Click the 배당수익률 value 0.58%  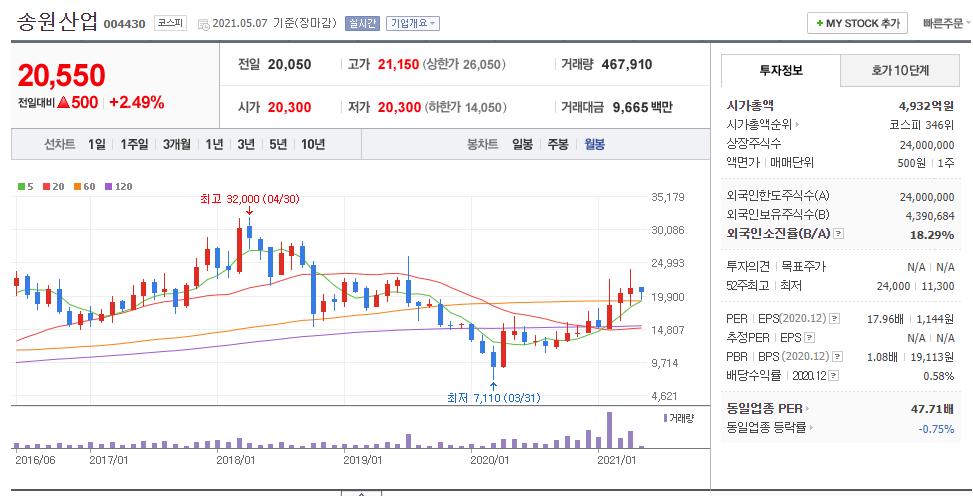(938, 376)
